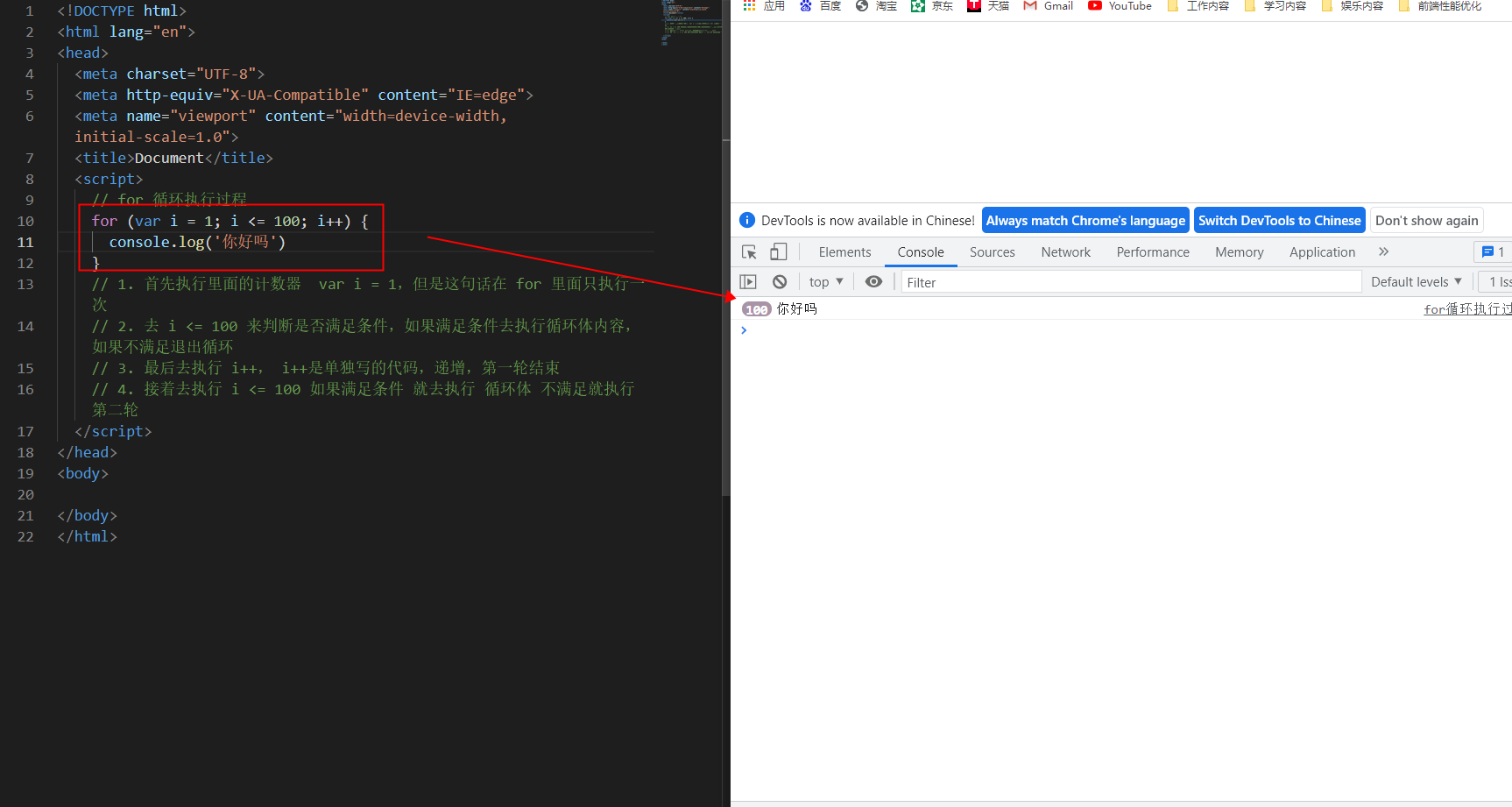Open the 娱乐内容 bookmark folder
This screenshot has width=1512, height=807.
tap(1353, 5)
